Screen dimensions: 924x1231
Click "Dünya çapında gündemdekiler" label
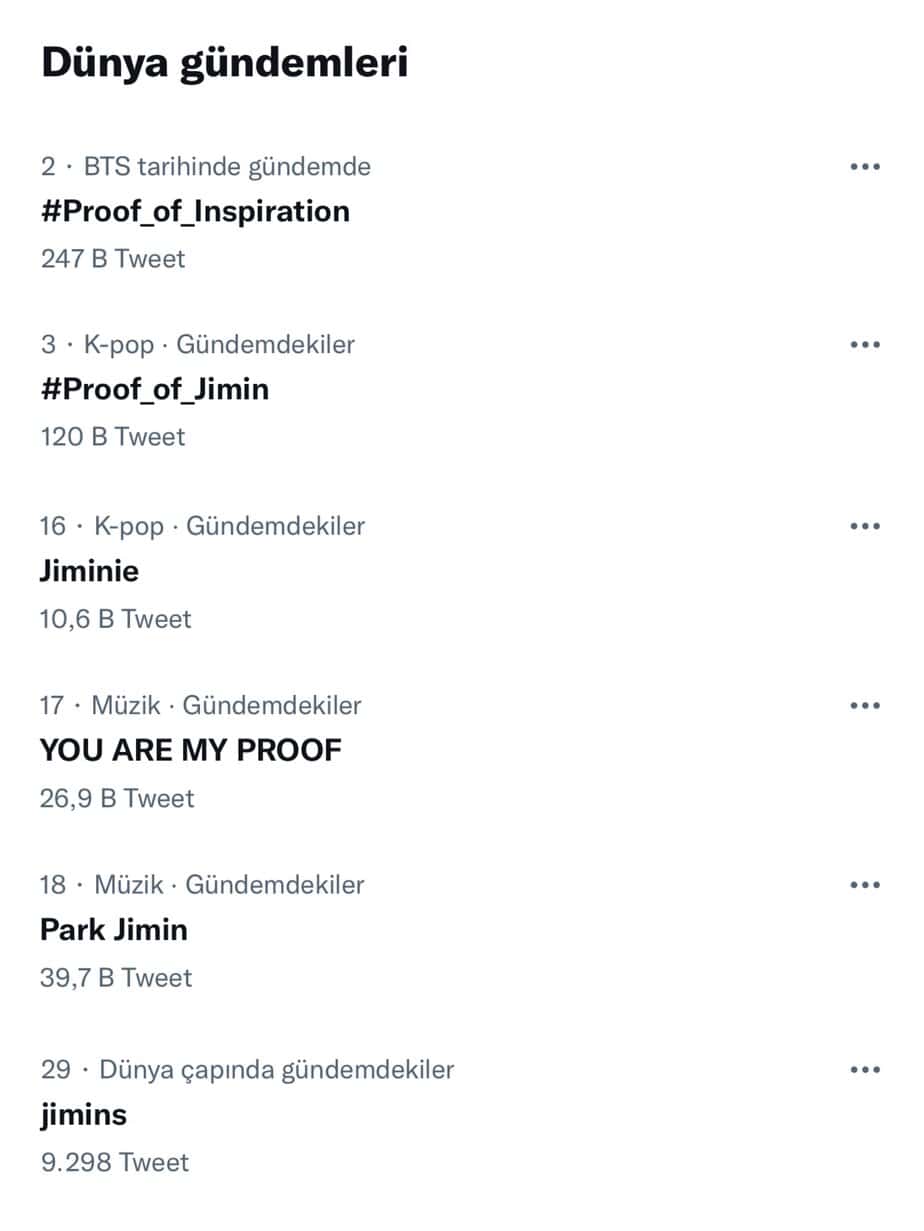click(x=276, y=1070)
